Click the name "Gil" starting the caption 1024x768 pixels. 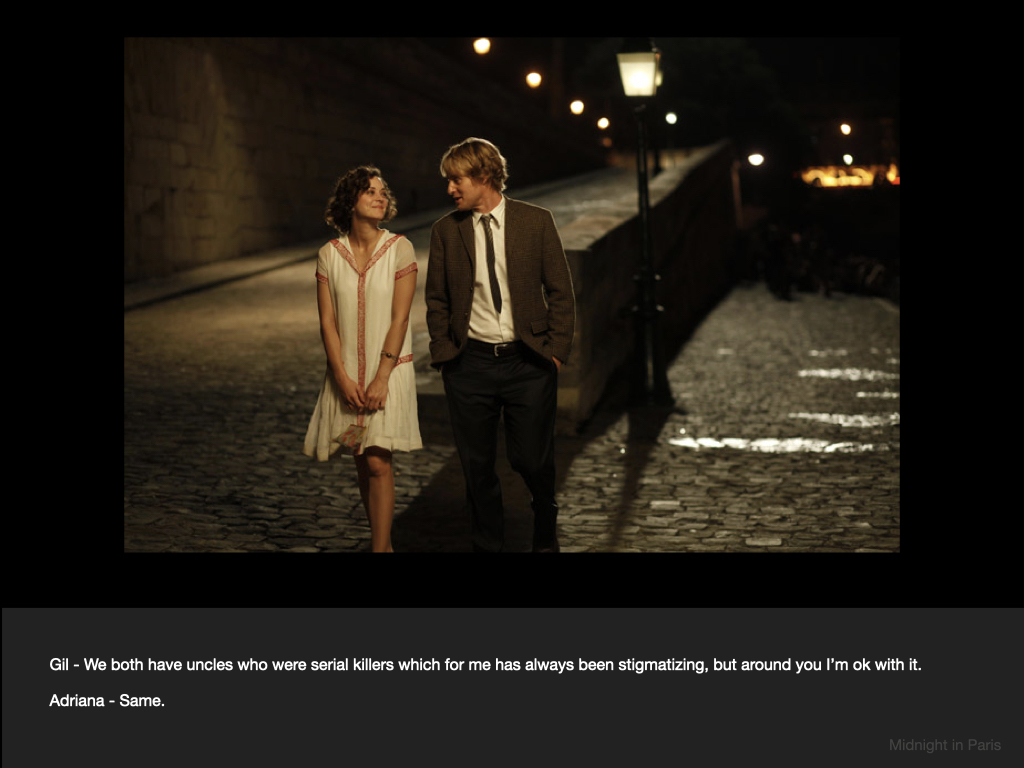[60, 665]
